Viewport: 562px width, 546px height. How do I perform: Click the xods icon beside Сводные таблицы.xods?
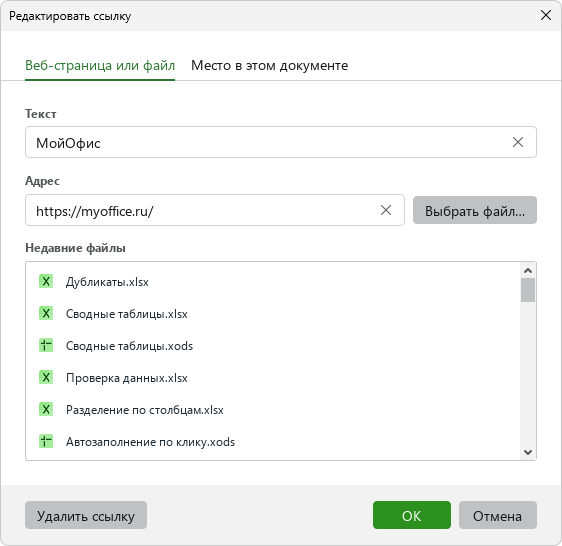click(46, 345)
